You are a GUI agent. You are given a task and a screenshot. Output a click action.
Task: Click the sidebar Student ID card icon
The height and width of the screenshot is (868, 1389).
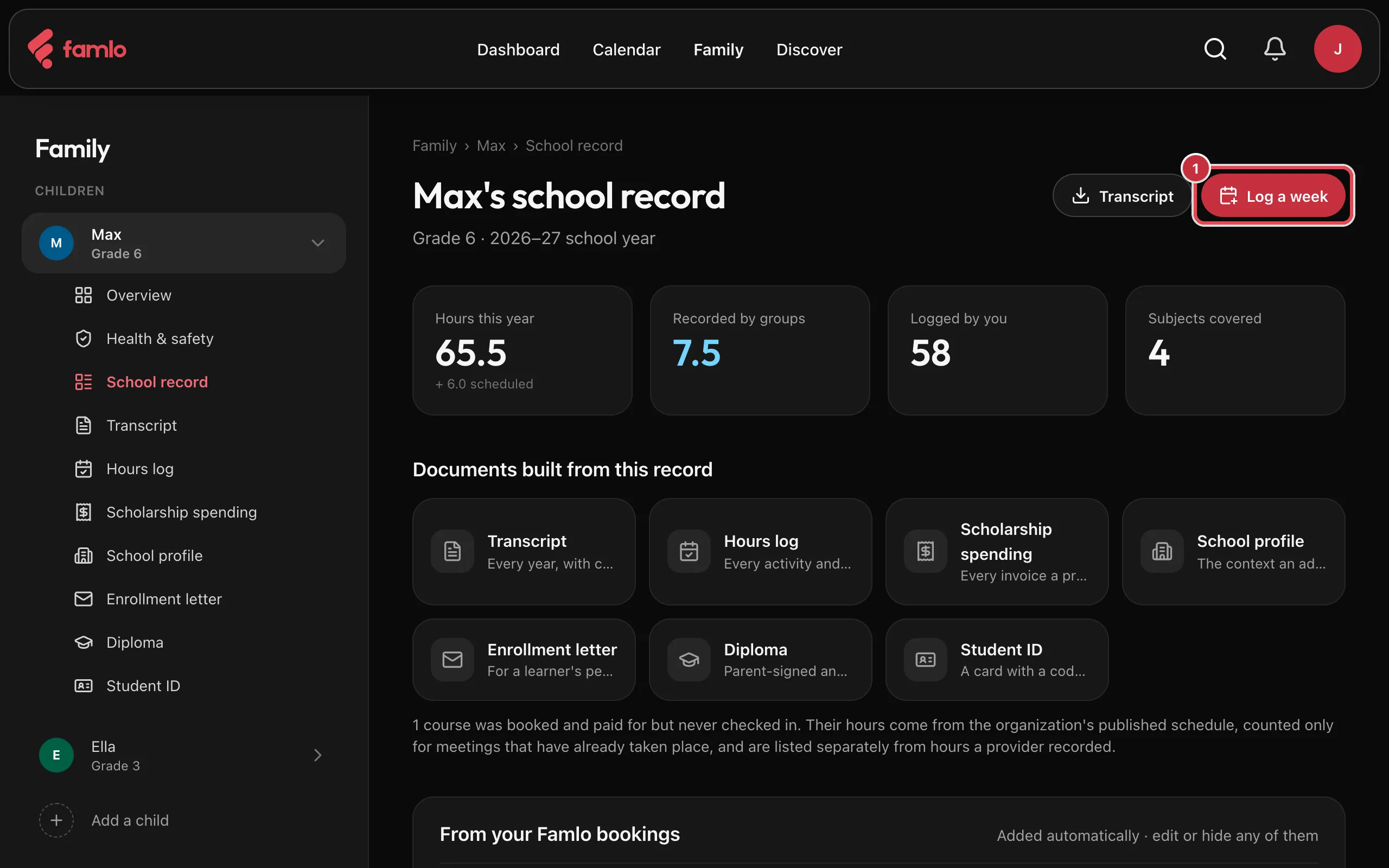point(83,685)
